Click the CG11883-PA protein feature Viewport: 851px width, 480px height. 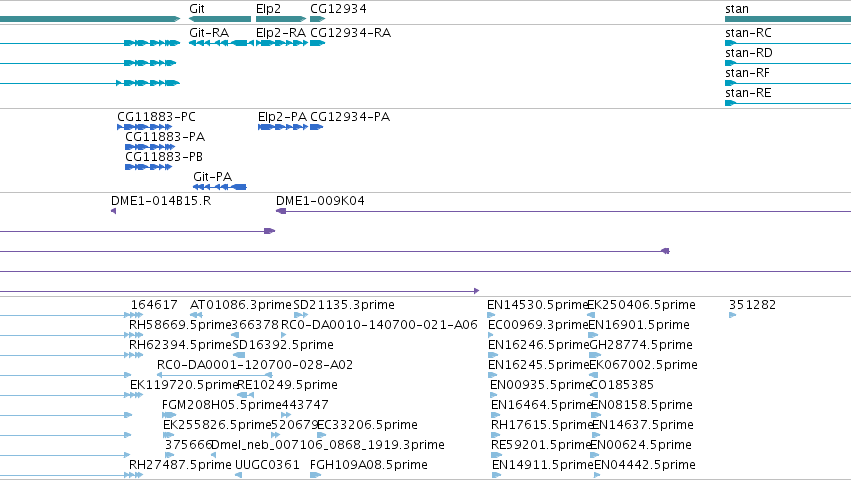click(x=150, y=147)
